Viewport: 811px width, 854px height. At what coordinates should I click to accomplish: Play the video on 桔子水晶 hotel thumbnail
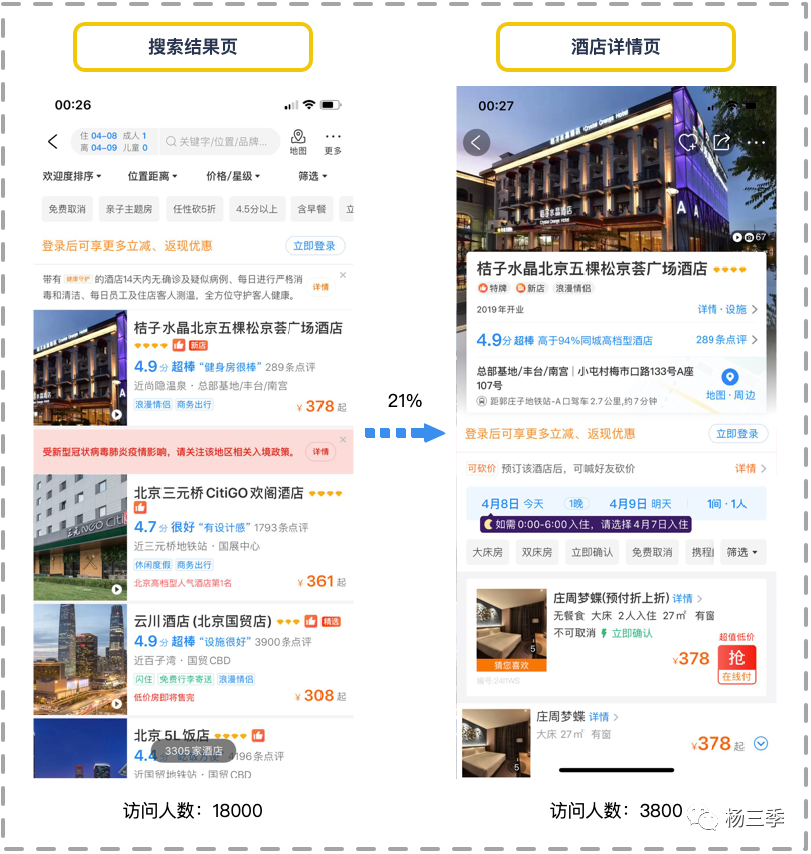coord(117,414)
